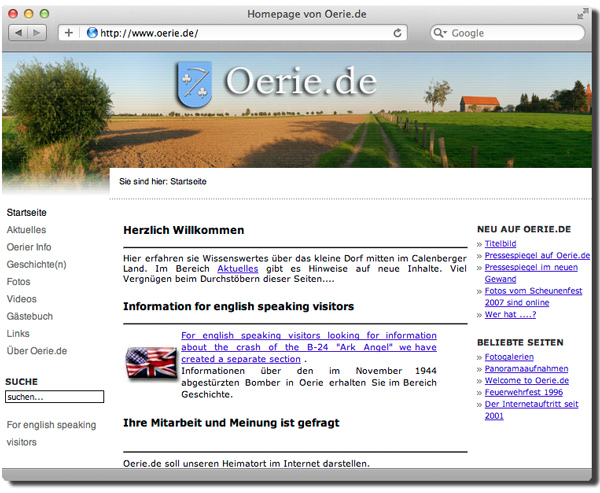Viewport: 600px width, 493px height.
Task: Reload the page with the refresh icon
Action: 398,33
